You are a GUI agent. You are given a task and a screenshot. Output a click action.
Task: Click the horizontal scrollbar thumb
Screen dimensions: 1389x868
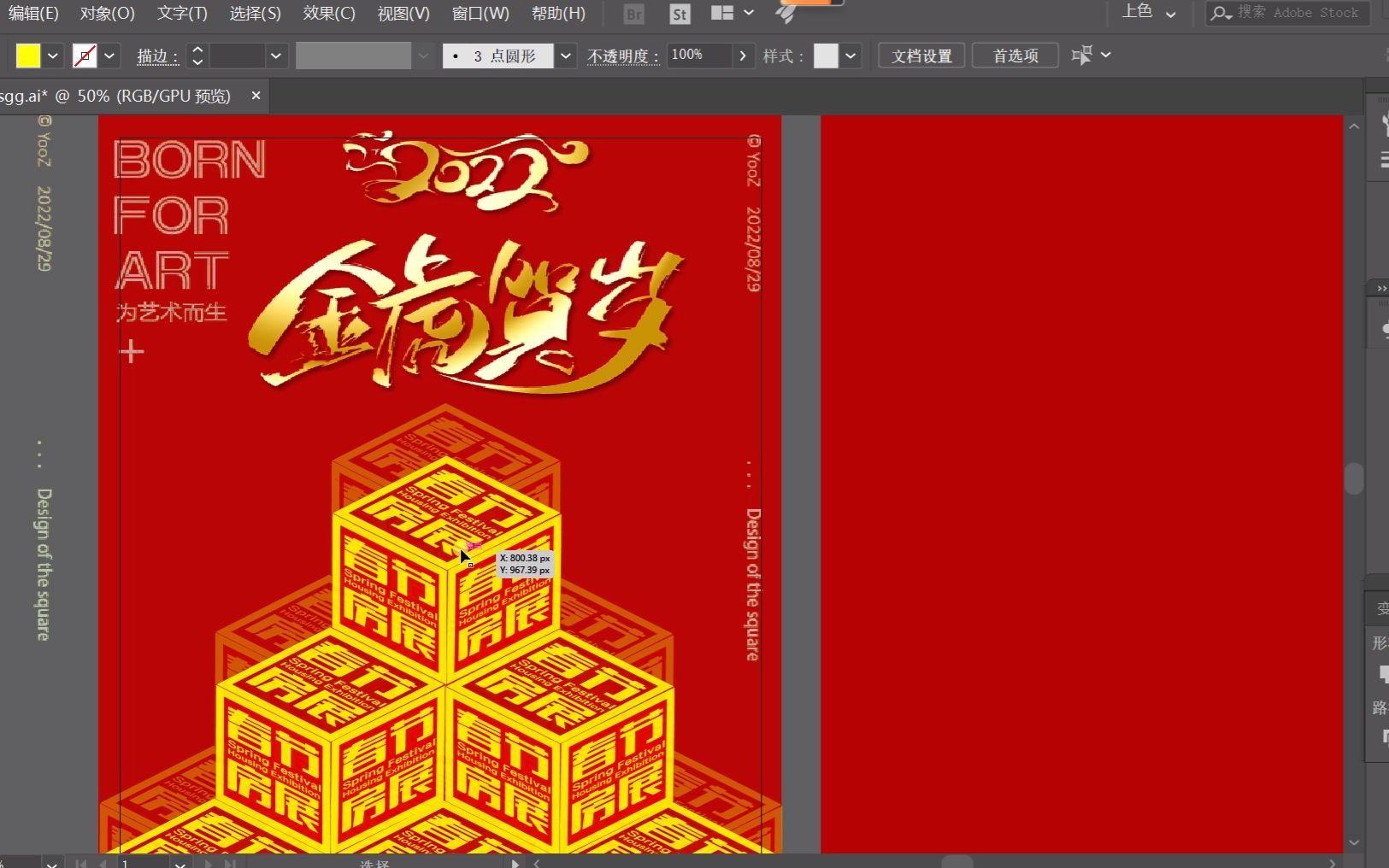(957, 862)
